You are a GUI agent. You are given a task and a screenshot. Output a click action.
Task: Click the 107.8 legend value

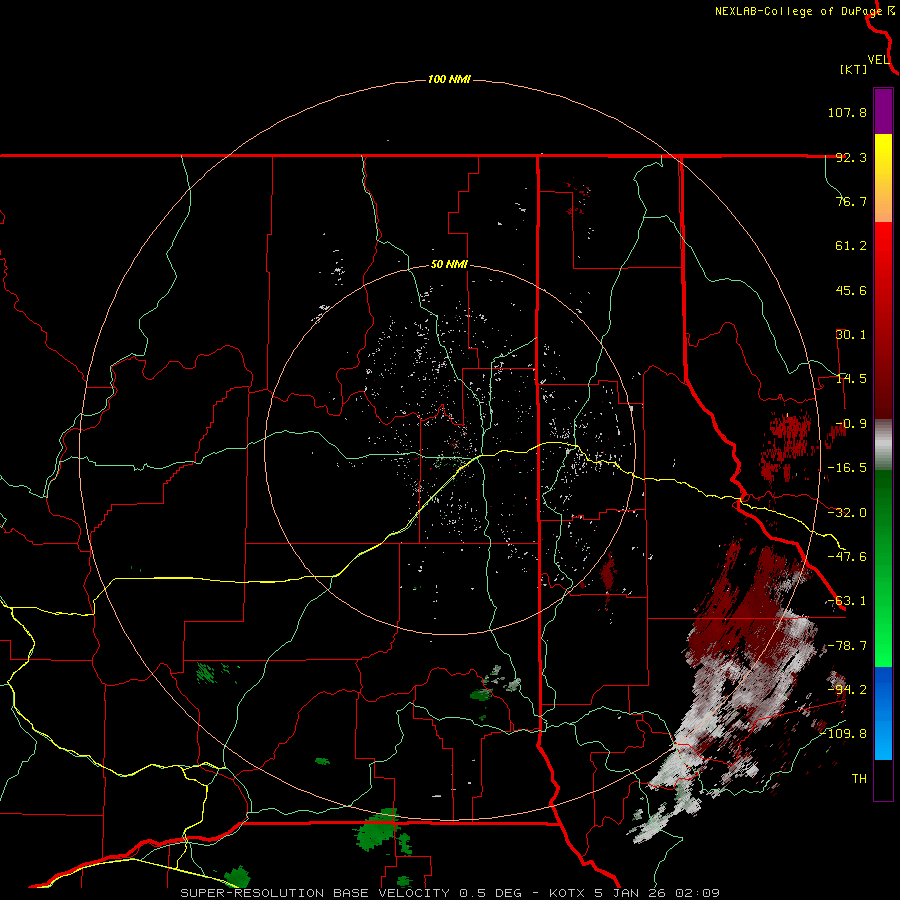(847, 112)
